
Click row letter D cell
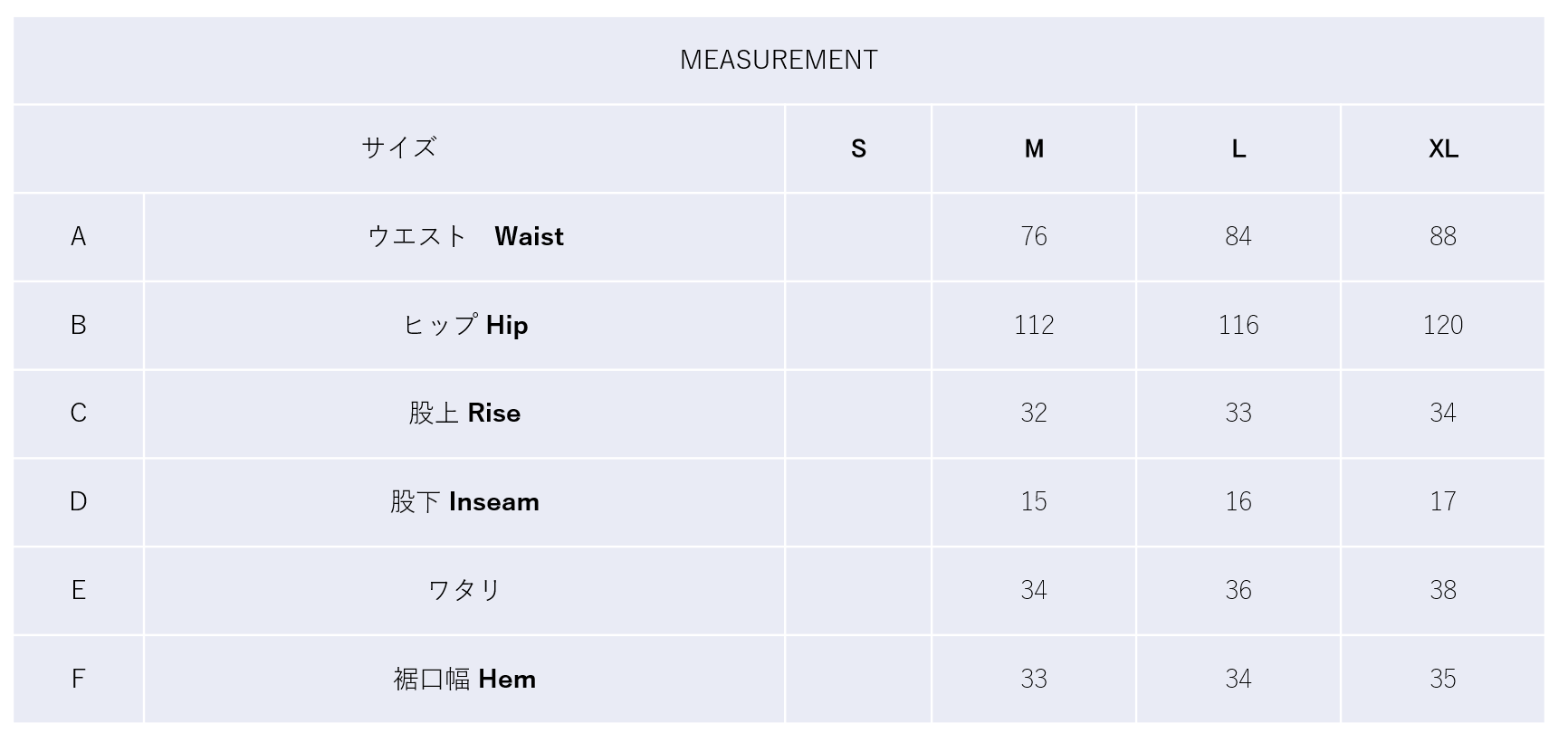pyautogui.click(x=79, y=501)
